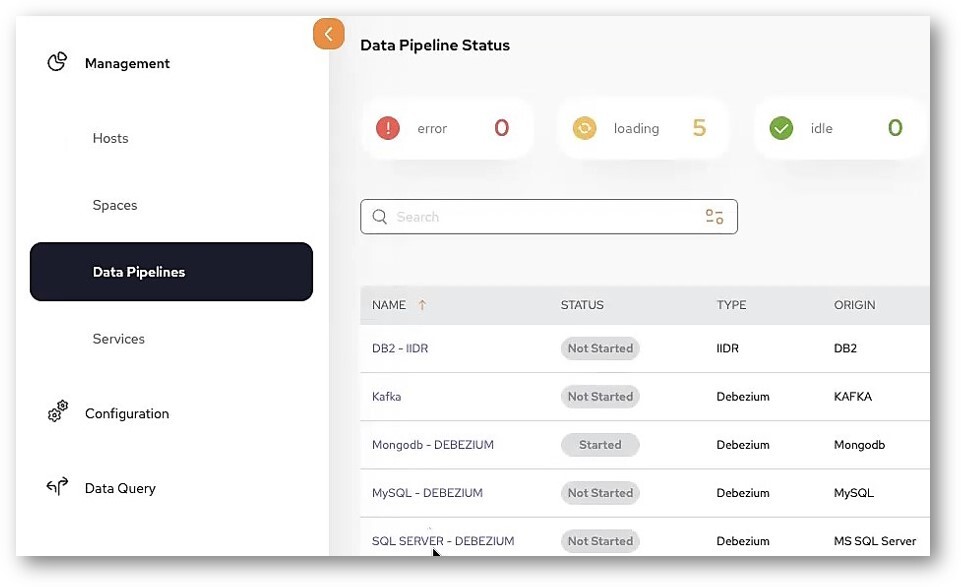The width and height of the screenshot is (961, 587).
Task: Click Debezium type cell in MySQL row
Action: 743,493
